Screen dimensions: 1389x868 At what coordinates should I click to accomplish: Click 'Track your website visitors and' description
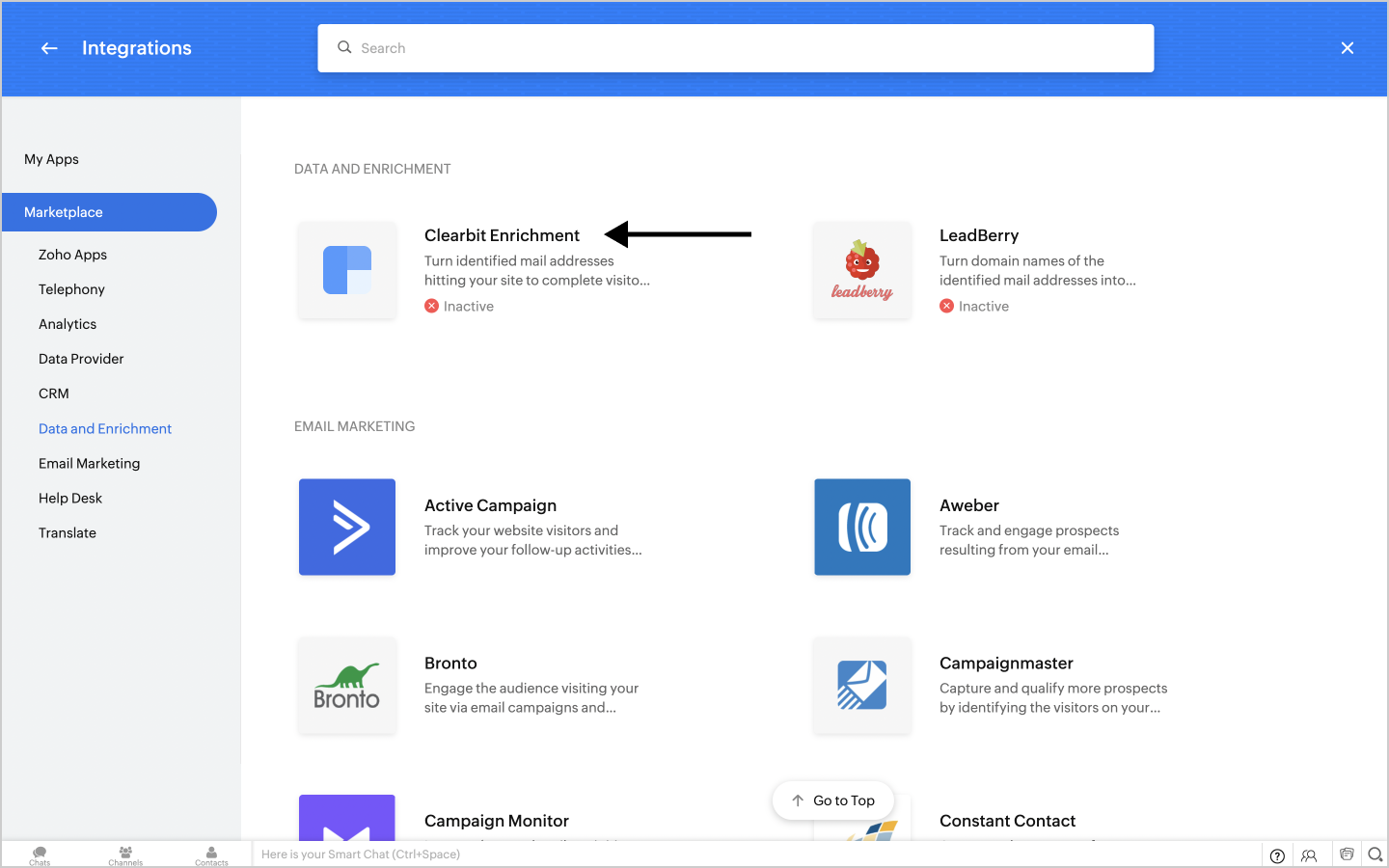coord(521,530)
